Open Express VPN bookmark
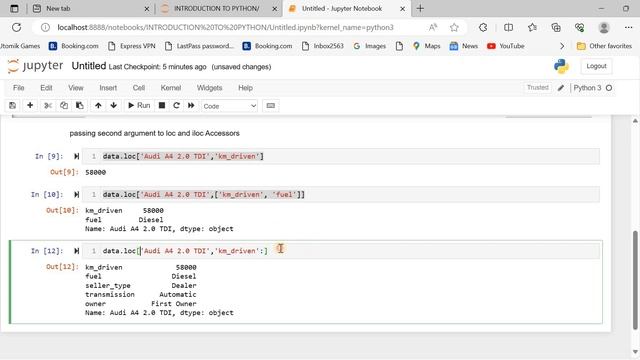The height and width of the screenshot is (360, 640). [132, 46]
